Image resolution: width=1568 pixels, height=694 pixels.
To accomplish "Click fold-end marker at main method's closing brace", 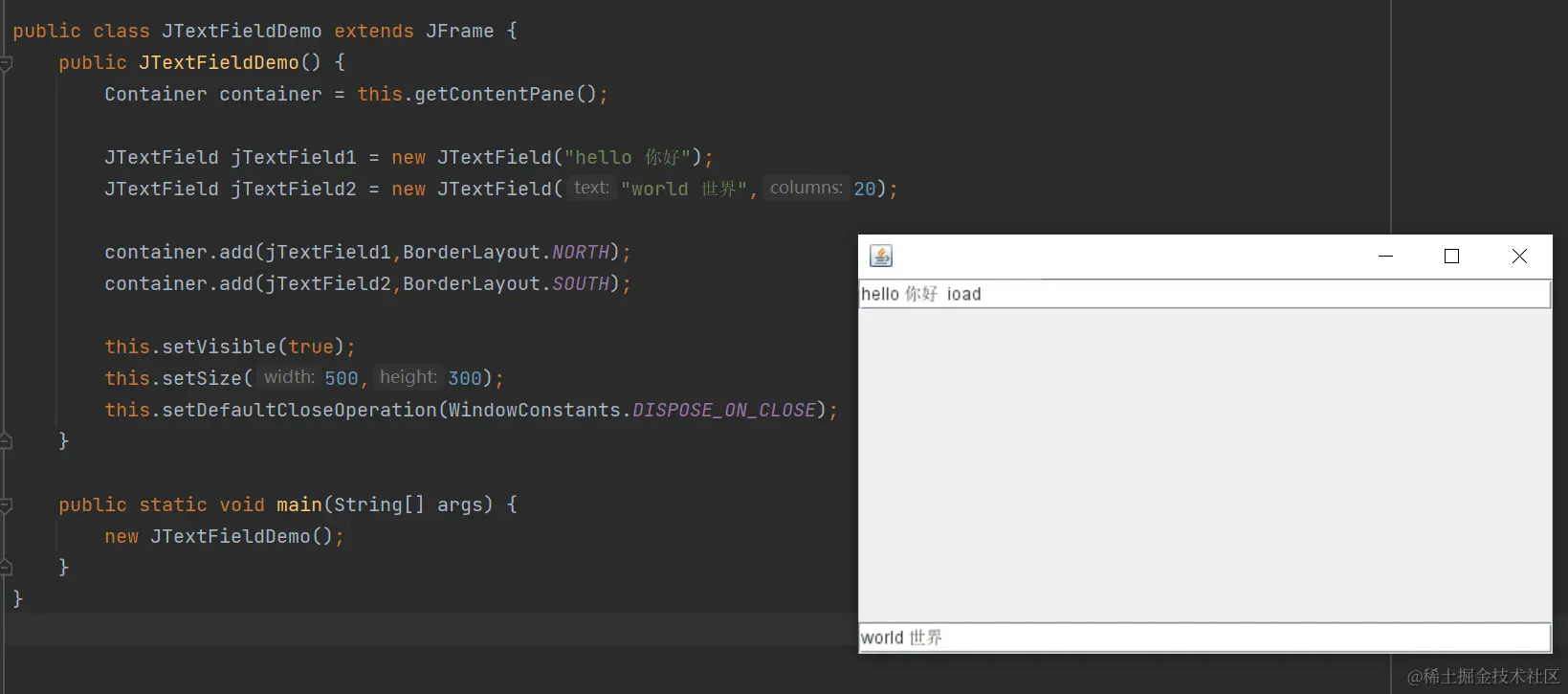I will click(x=6, y=568).
